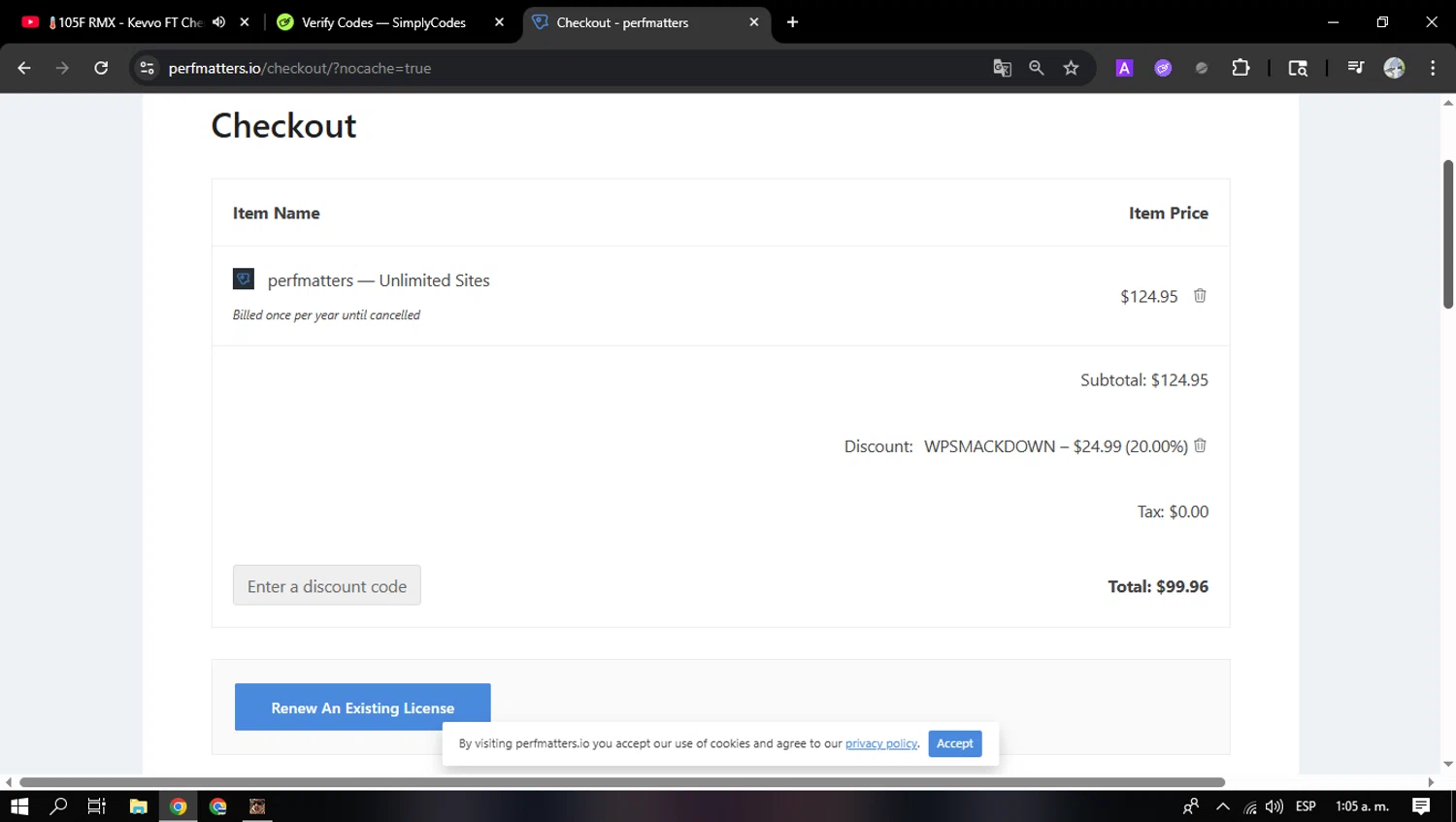This screenshot has height=822, width=1456.
Task: Click the ESP language indicator
Action: tap(1306, 806)
